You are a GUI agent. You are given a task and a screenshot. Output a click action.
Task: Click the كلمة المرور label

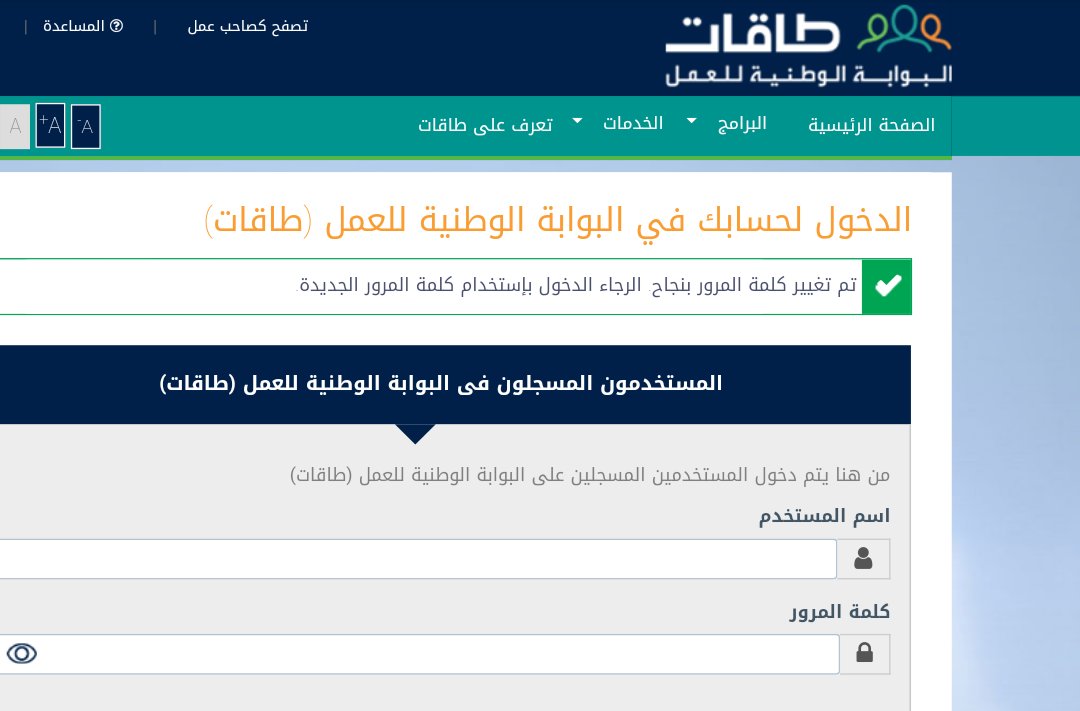[840, 612]
